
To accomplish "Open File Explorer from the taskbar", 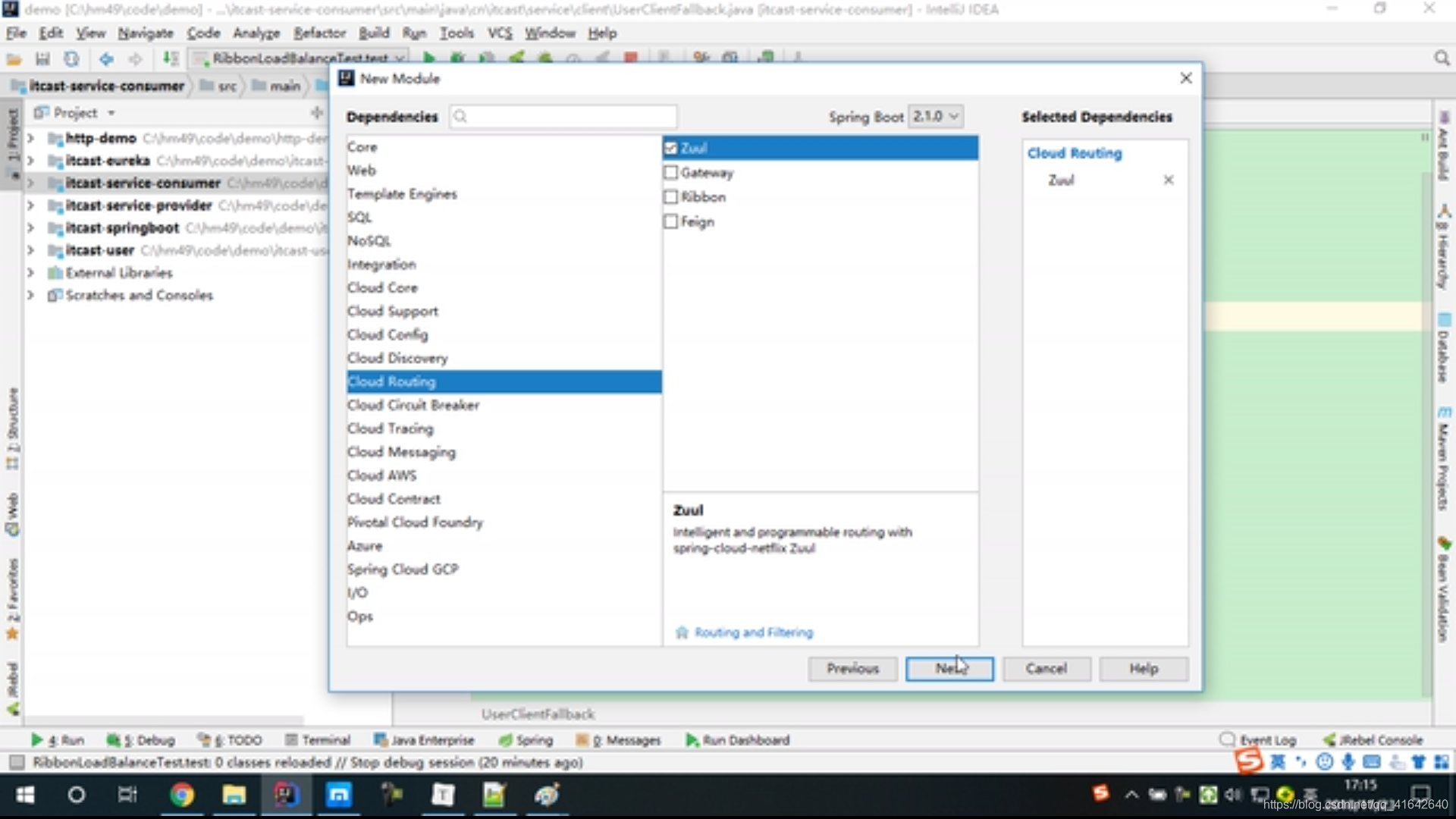I will pyautogui.click(x=234, y=795).
